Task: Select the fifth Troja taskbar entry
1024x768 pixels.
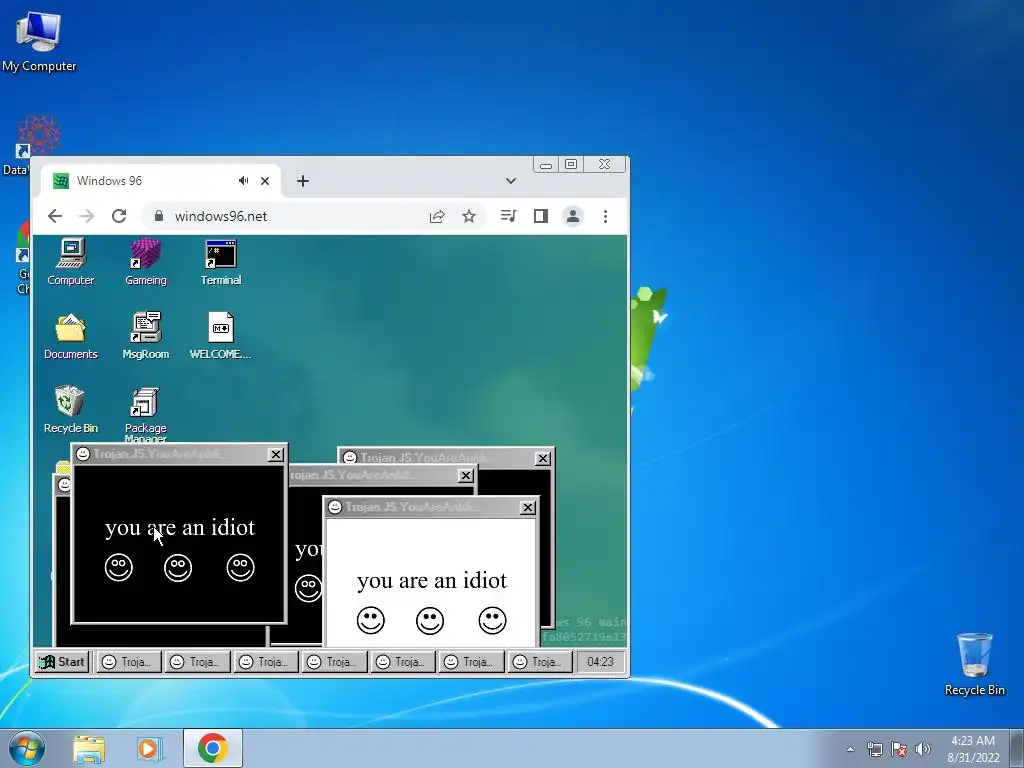Action: (x=402, y=662)
